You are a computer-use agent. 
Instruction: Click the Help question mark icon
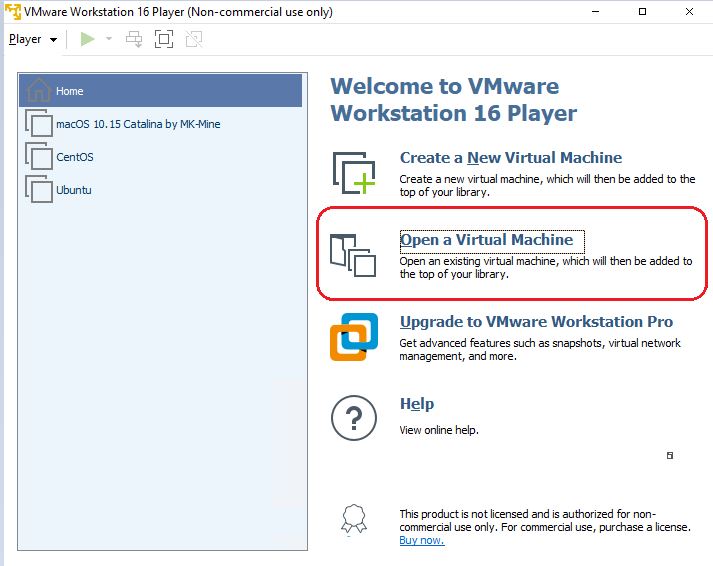[x=354, y=418]
